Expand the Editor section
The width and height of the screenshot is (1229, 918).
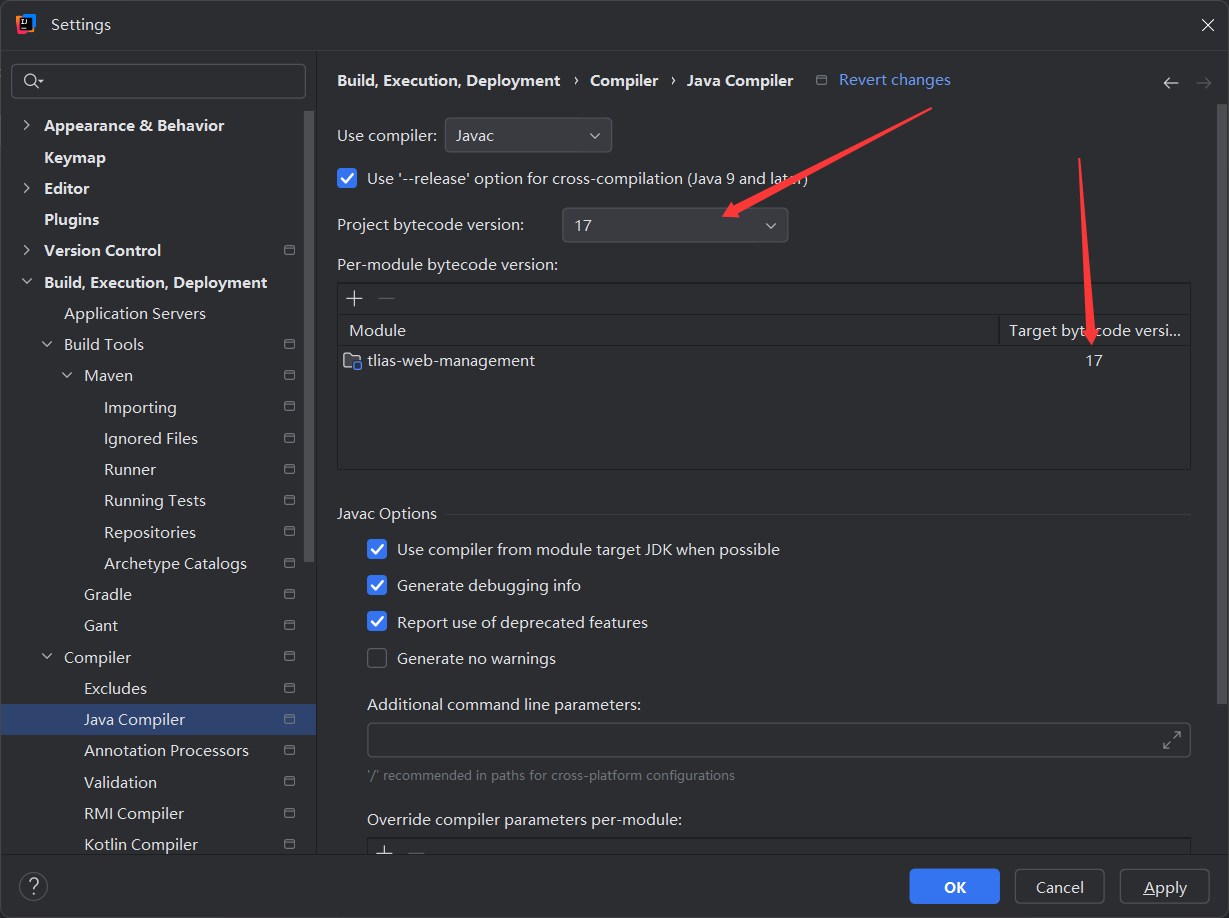coord(26,188)
